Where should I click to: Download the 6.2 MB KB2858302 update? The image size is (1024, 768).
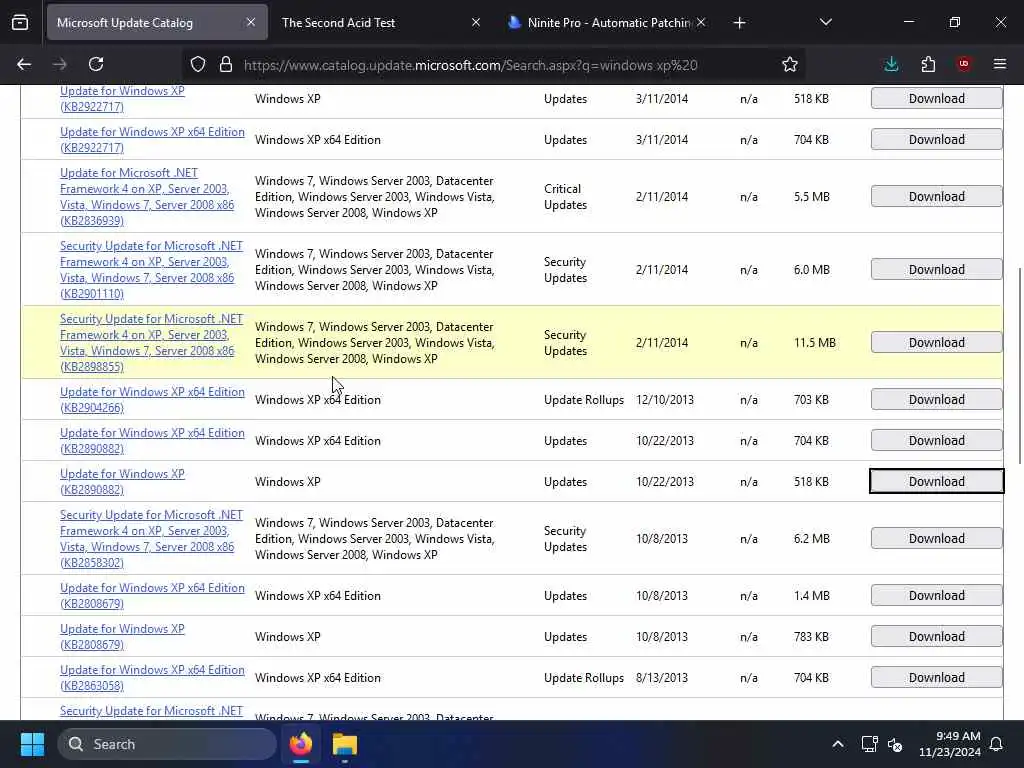tap(936, 539)
